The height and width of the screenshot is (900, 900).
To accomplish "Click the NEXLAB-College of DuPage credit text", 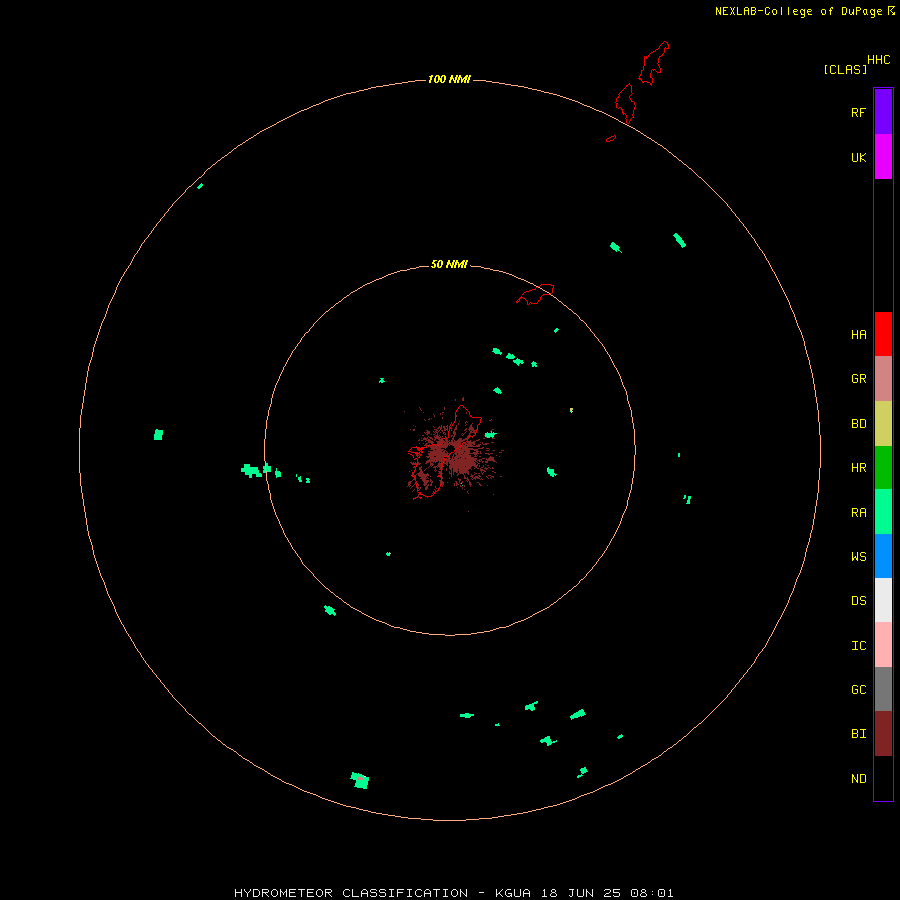I will (798, 11).
